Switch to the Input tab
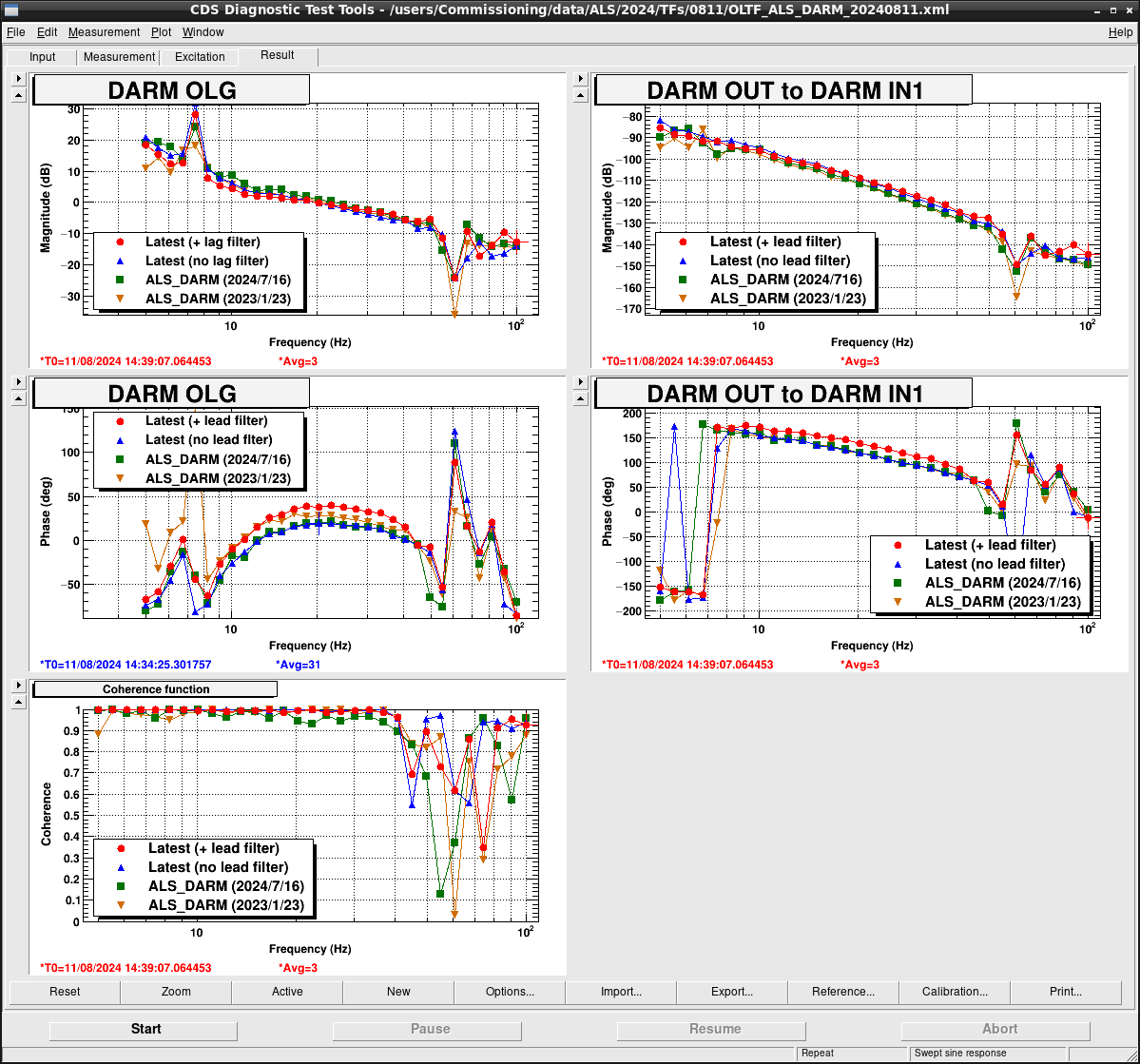This screenshot has width=1140, height=1064. 43,57
